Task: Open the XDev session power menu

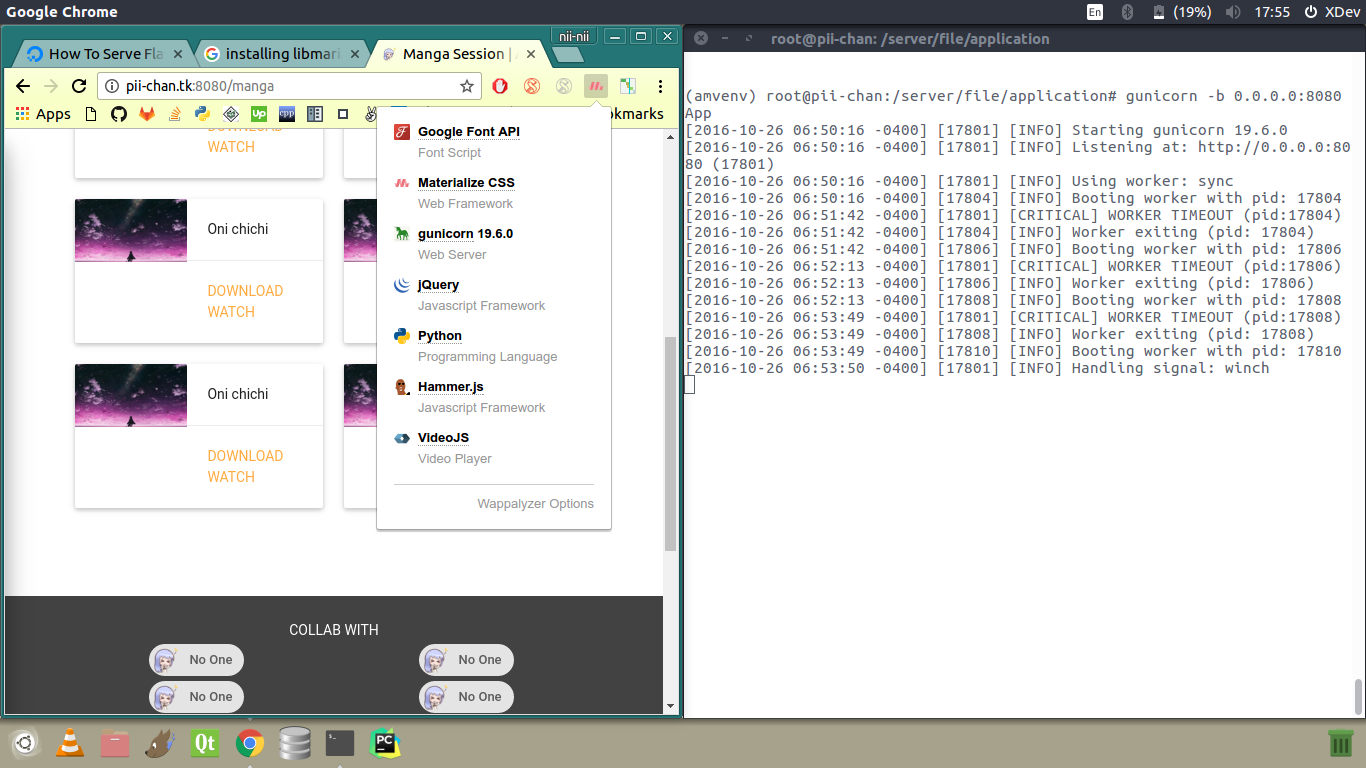Action: 1339,12
